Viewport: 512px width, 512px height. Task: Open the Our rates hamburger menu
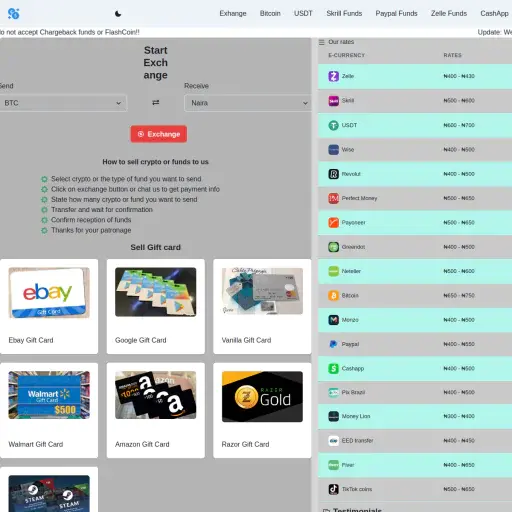click(322, 42)
